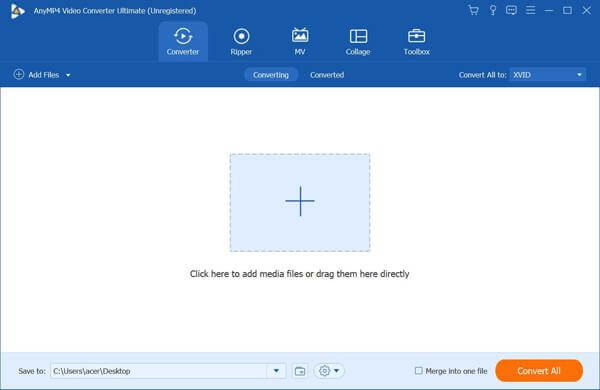The width and height of the screenshot is (600, 390).
Task: Open the feedback chat icon
Action: (511, 10)
